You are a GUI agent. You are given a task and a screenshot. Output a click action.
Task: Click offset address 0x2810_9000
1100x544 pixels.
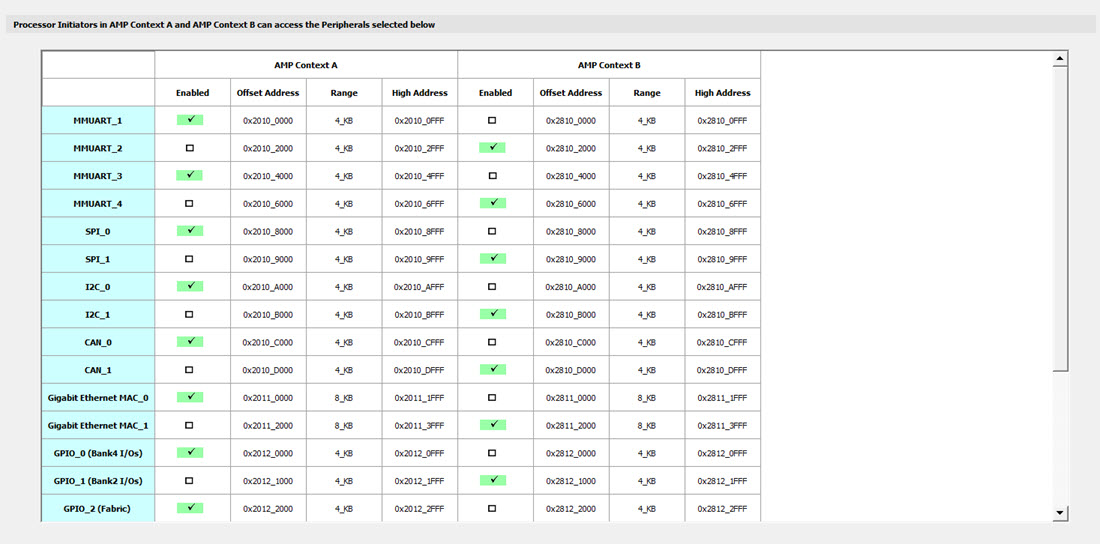pos(570,259)
